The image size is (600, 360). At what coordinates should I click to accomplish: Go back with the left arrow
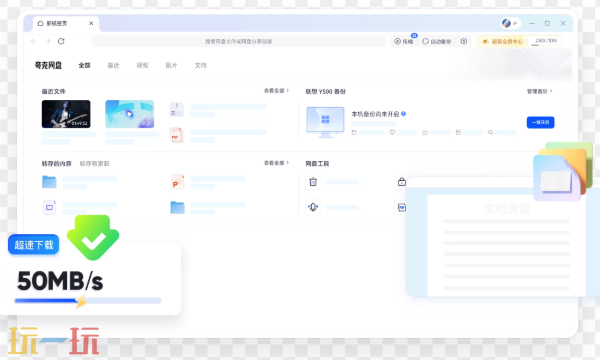(34, 41)
